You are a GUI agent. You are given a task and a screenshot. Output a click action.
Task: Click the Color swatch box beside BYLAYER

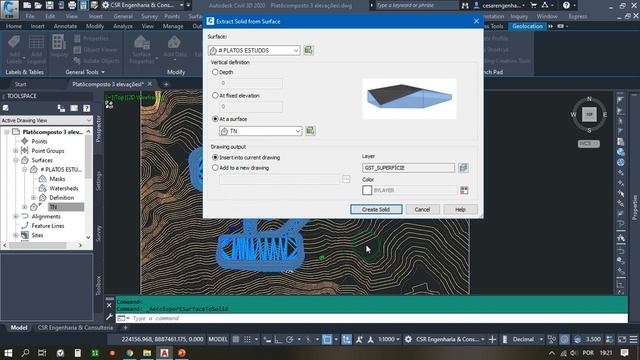(367, 190)
